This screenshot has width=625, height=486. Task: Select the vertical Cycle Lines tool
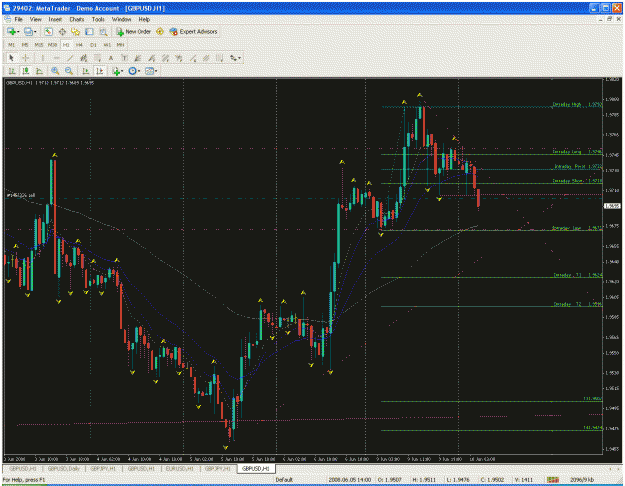coord(219,58)
